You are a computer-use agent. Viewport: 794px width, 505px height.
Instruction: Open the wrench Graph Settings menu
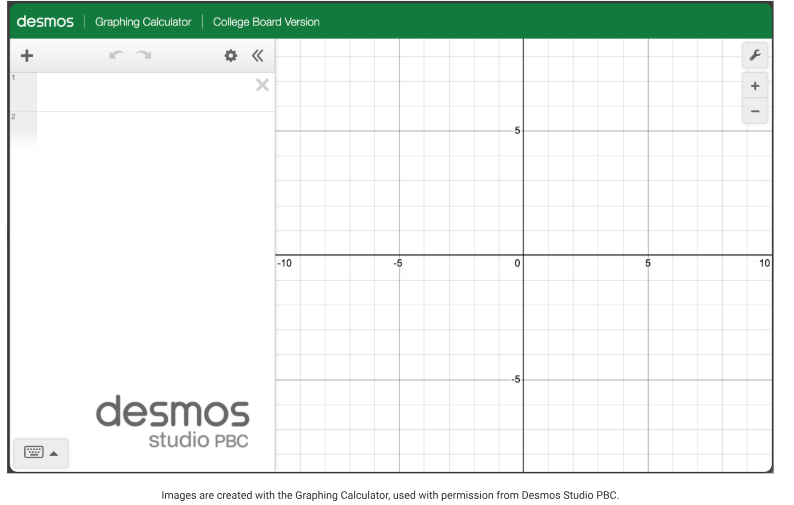(x=755, y=55)
